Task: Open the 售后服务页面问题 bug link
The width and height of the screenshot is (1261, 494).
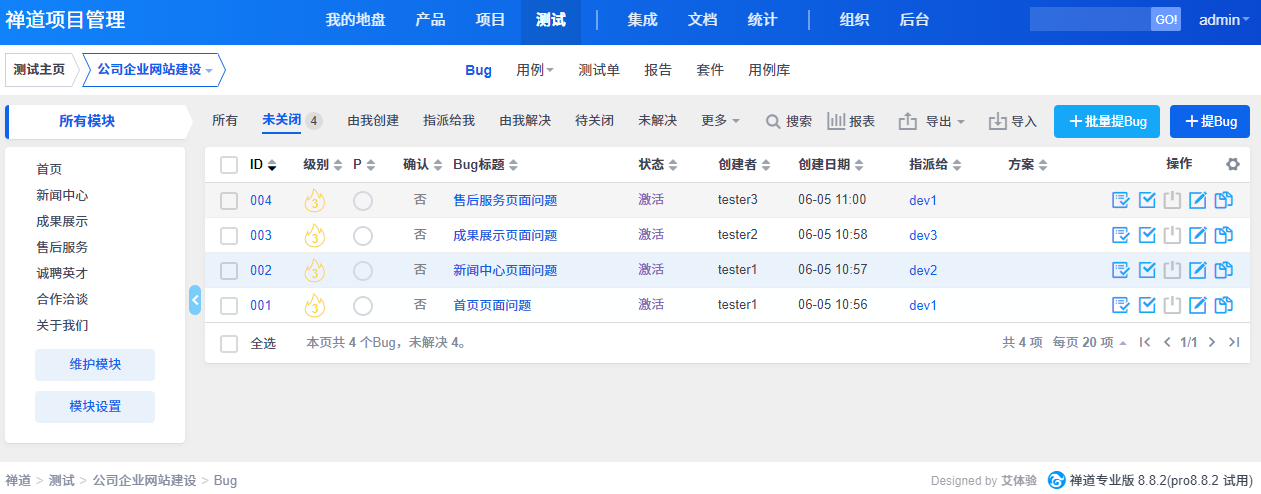Action: pos(505,200)
